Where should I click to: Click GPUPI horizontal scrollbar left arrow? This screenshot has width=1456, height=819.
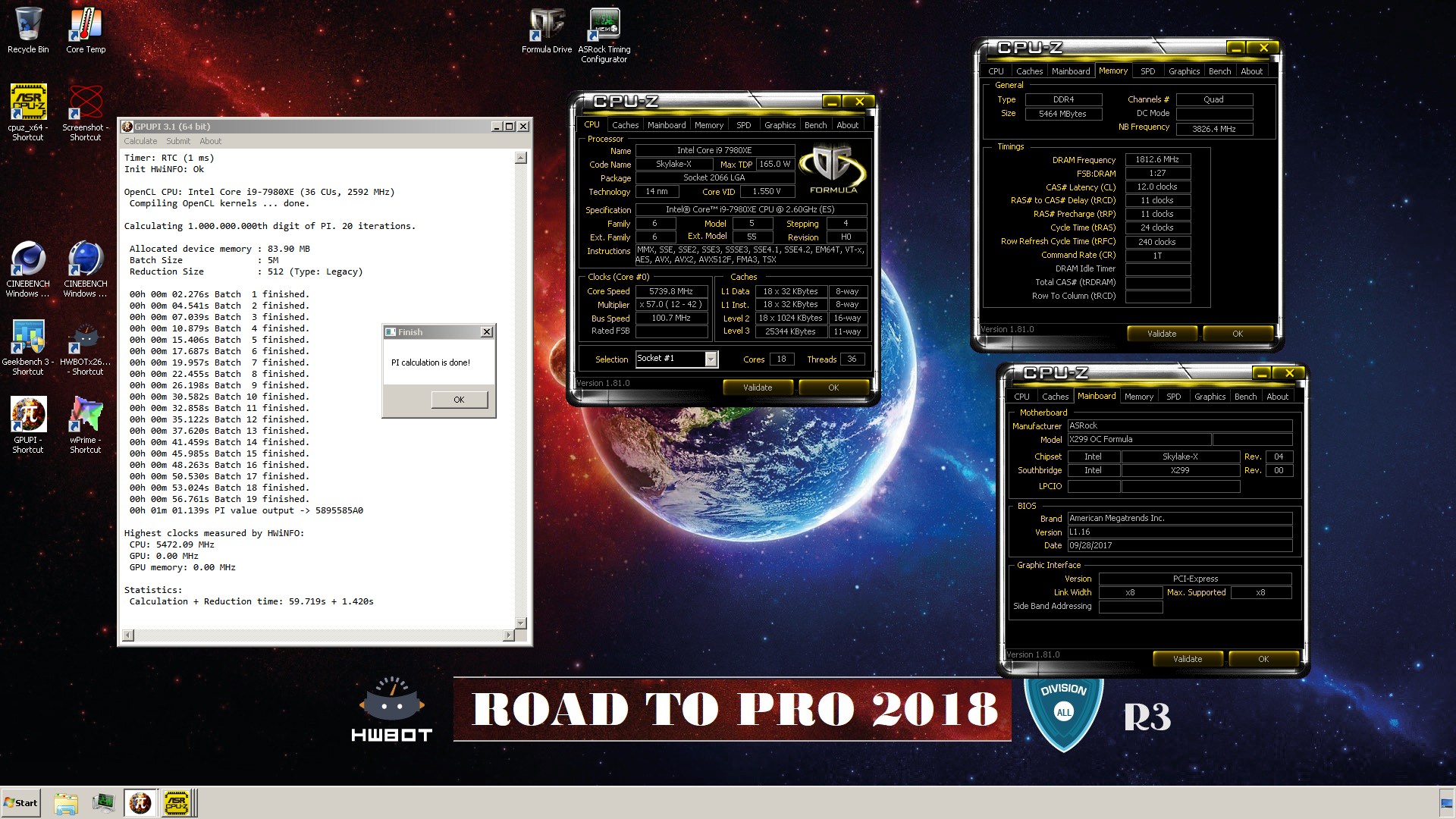[128, 635]
